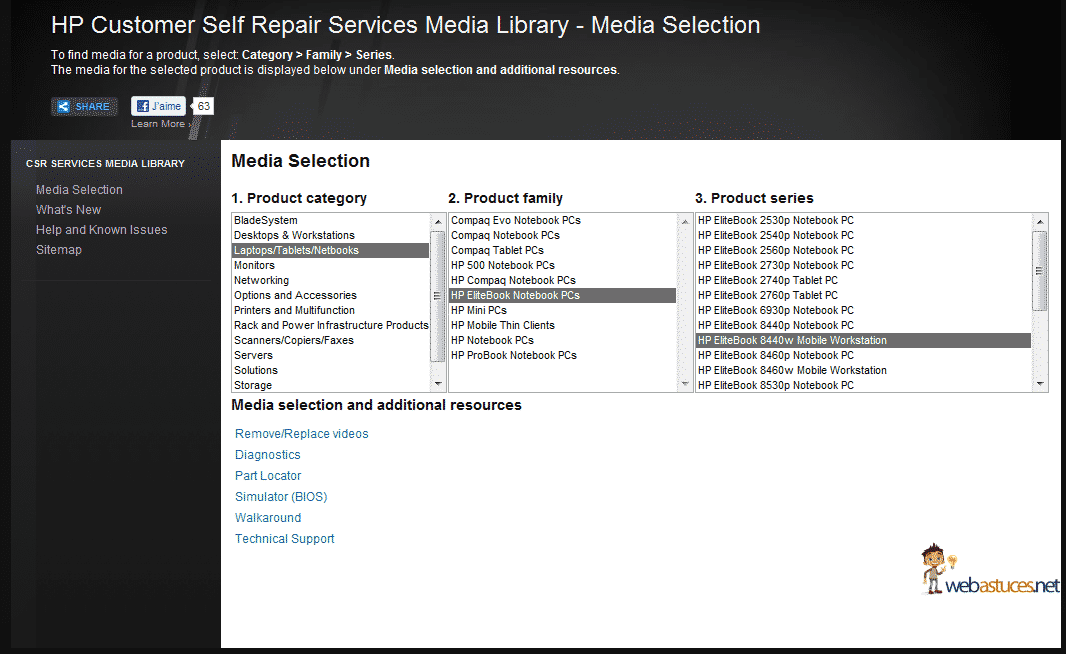Open the Diagnostics link
The image size is (1066, 654).
coord(268,455)
